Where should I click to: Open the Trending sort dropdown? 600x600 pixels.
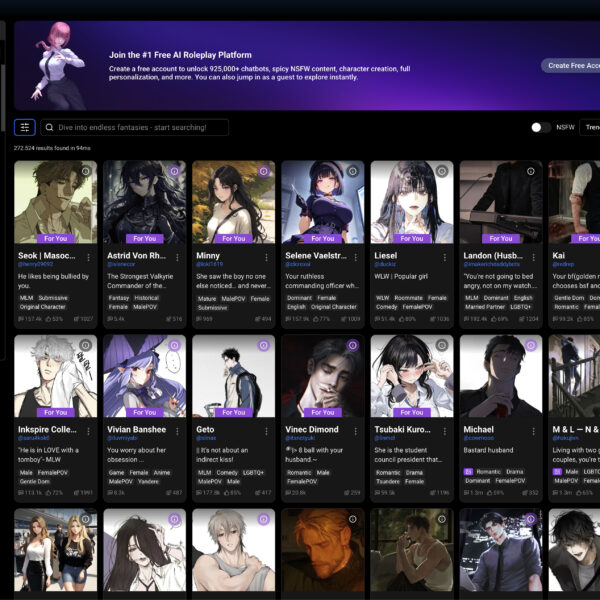click(x=590, y=127)
